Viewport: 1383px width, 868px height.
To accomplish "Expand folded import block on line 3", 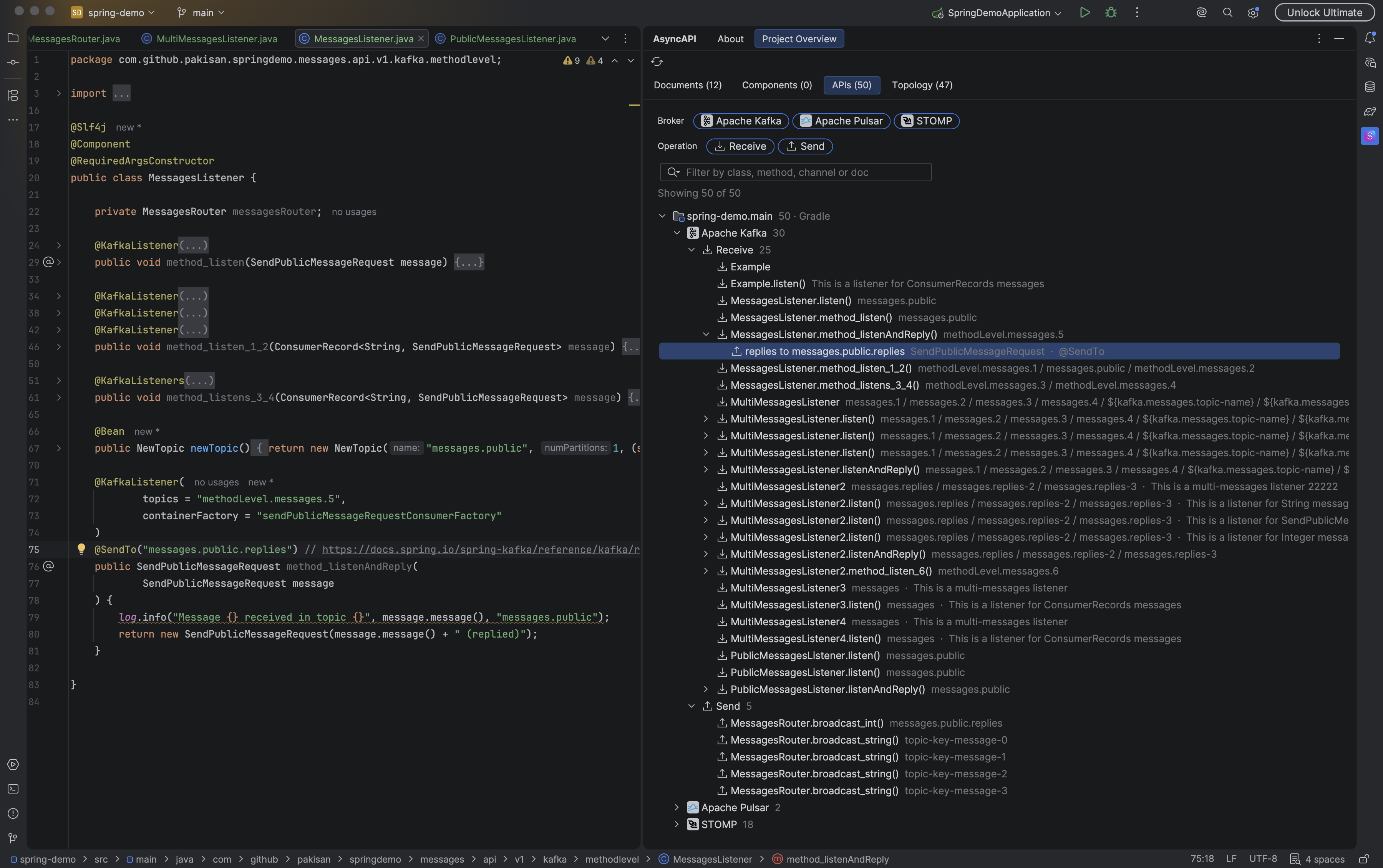I will [58, 93].
